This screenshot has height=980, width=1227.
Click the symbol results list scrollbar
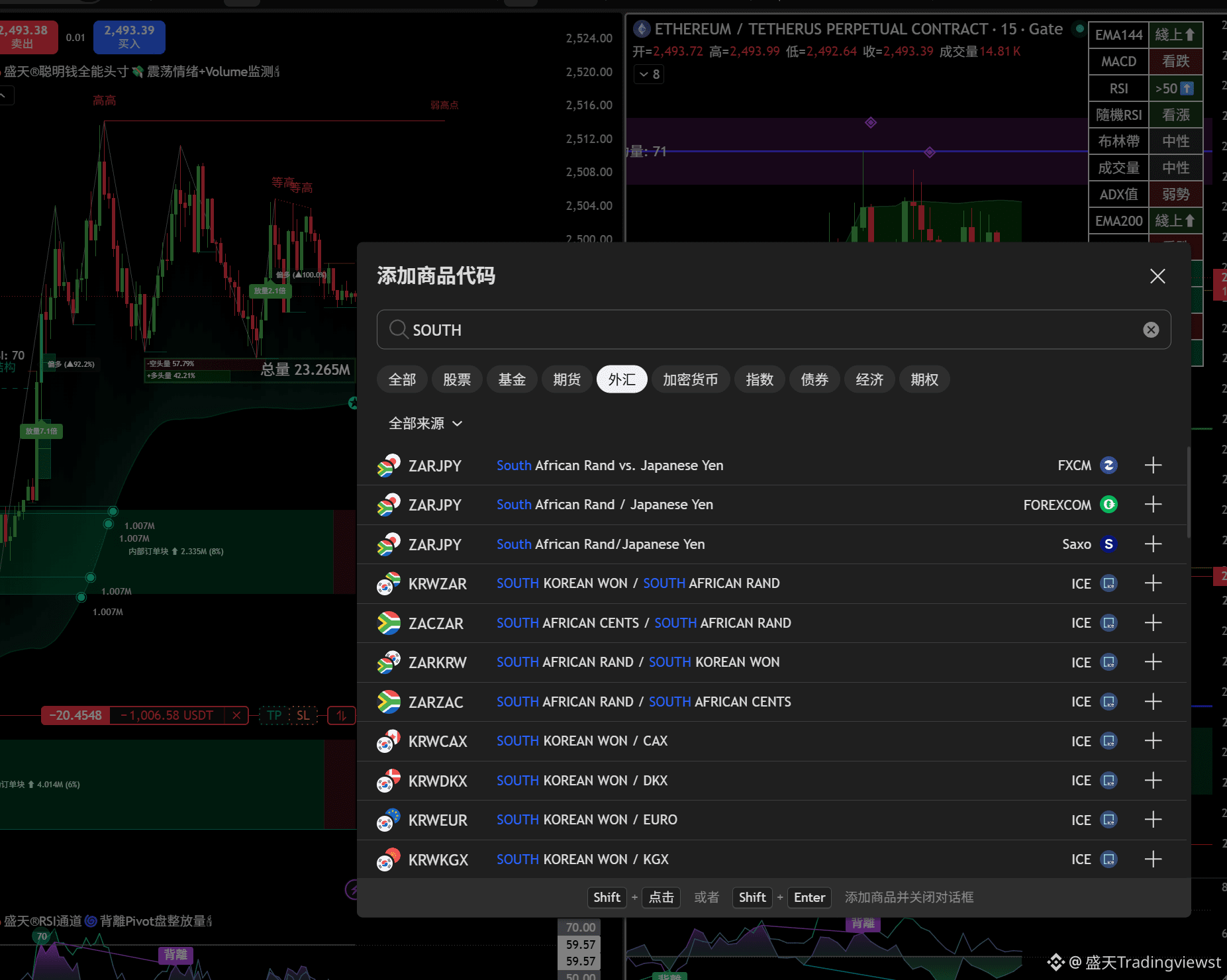[x=1189, y=492]
